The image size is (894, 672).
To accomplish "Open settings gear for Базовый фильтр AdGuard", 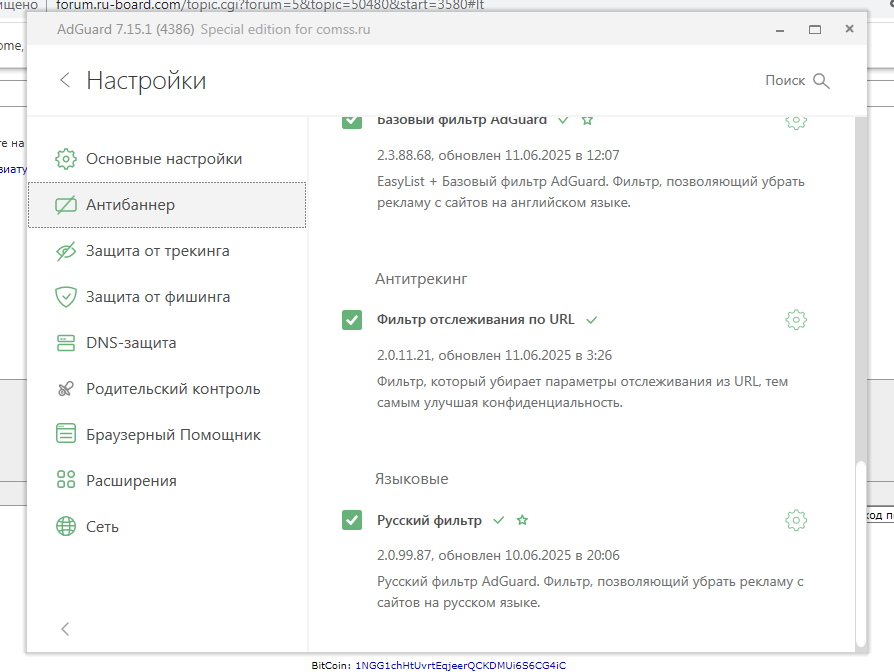I will click(x=796, y=121).
